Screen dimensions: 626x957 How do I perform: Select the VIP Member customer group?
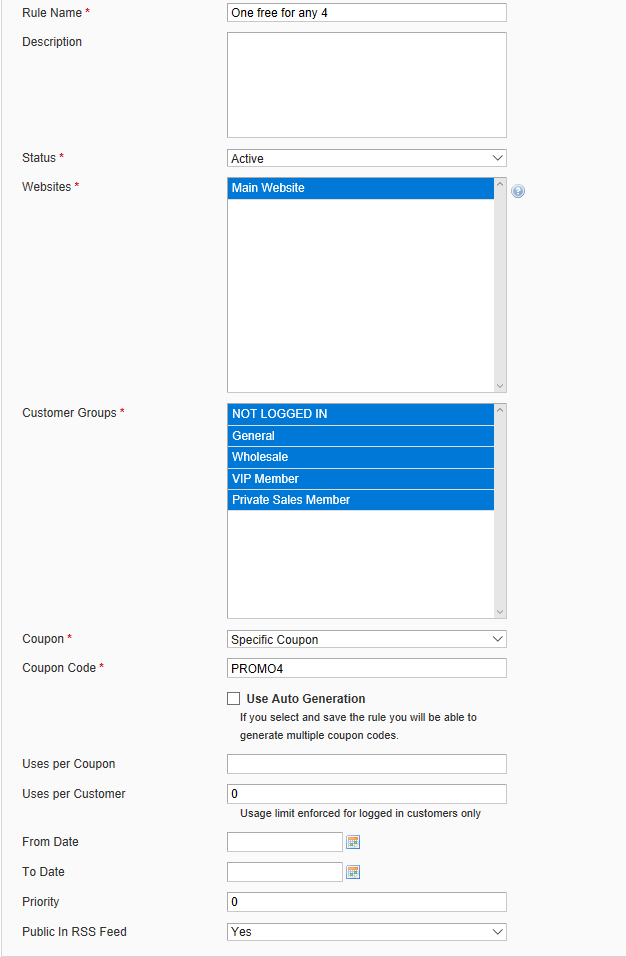[360, 479]
